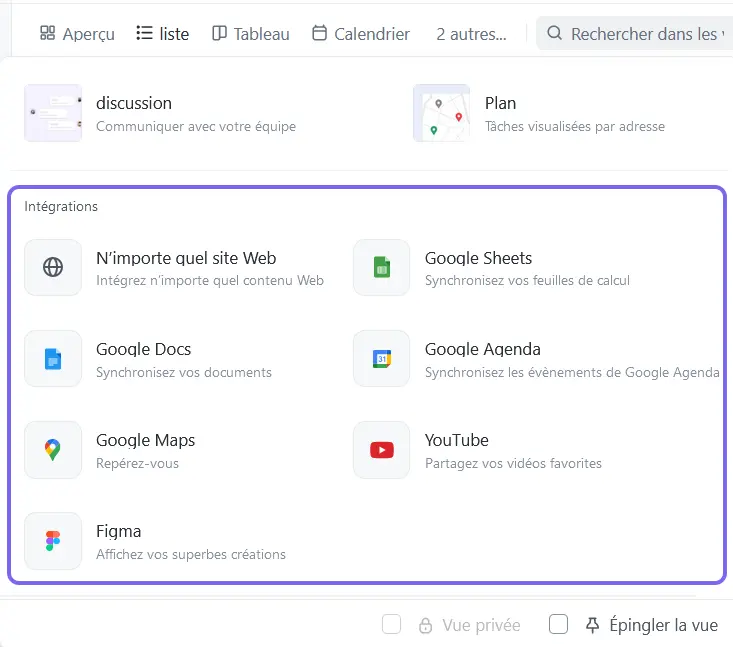733x647 pixels.
Task: Click 'Partagez vos vidéos favorites' text
Action: click(x=513, y=463)
